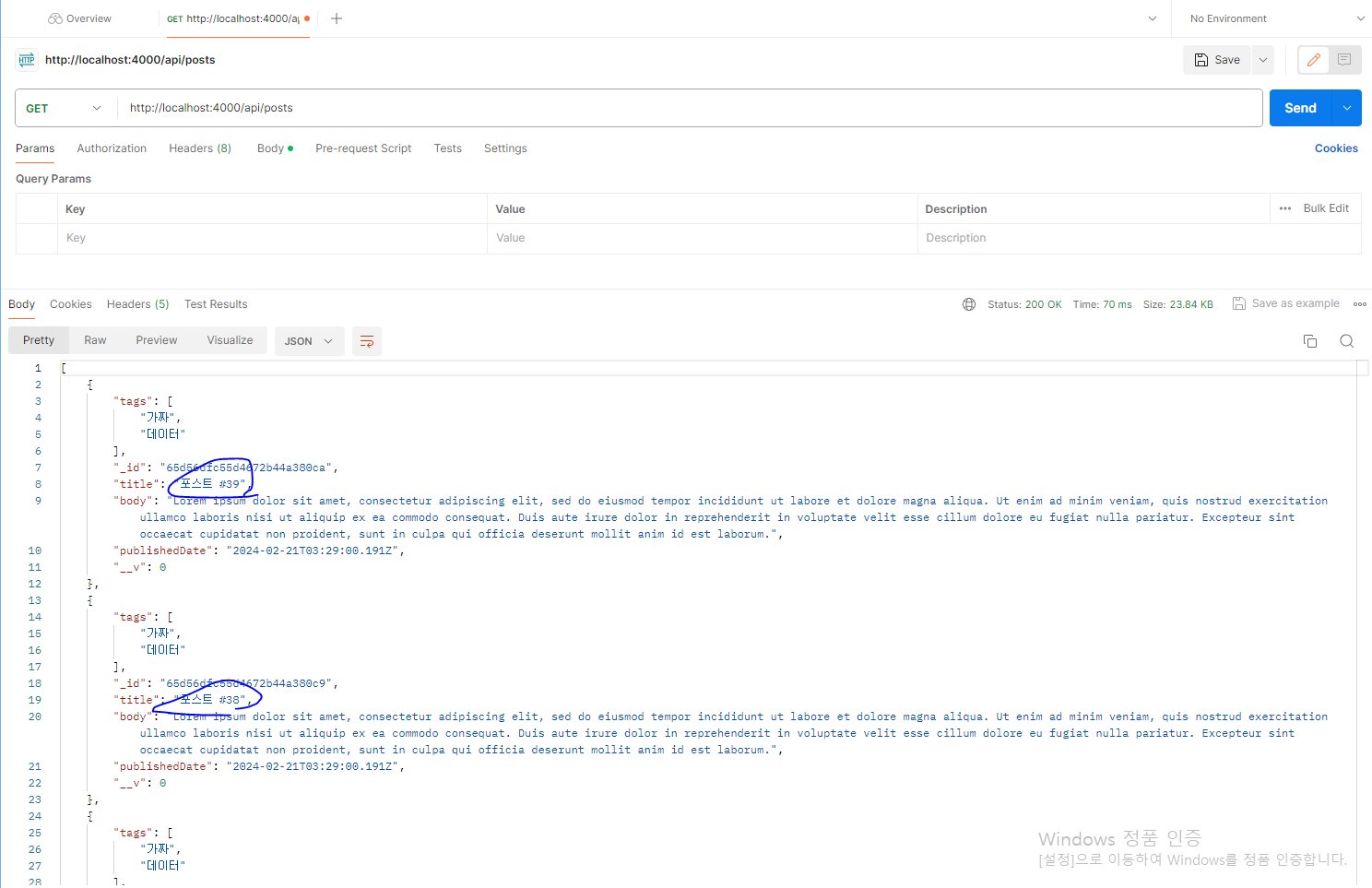Click the Key input cell
1372x888 pixels.
(x=272, y=238)
